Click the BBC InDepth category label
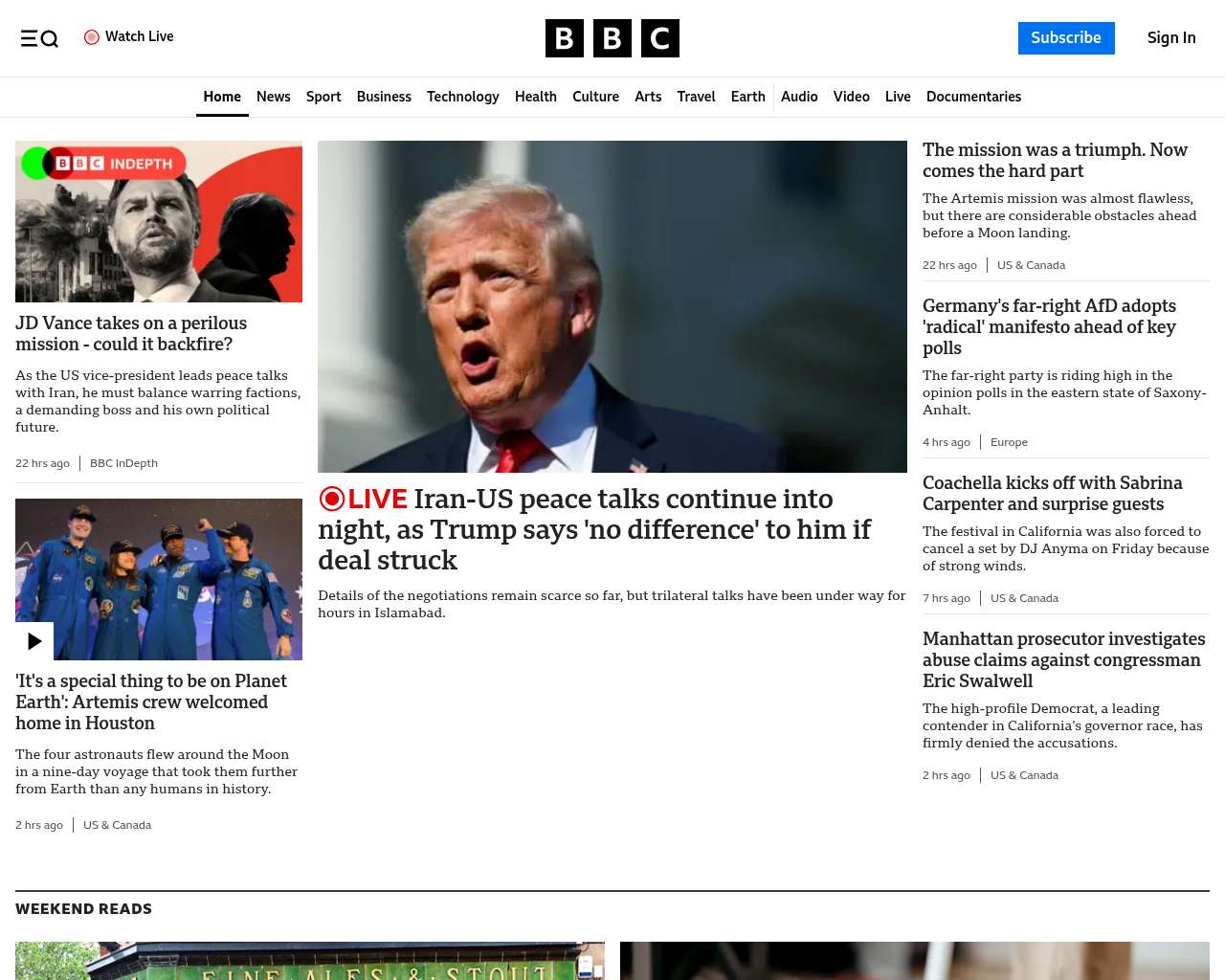Screen dimensions: 1225x980 click(x=123, y=463)
